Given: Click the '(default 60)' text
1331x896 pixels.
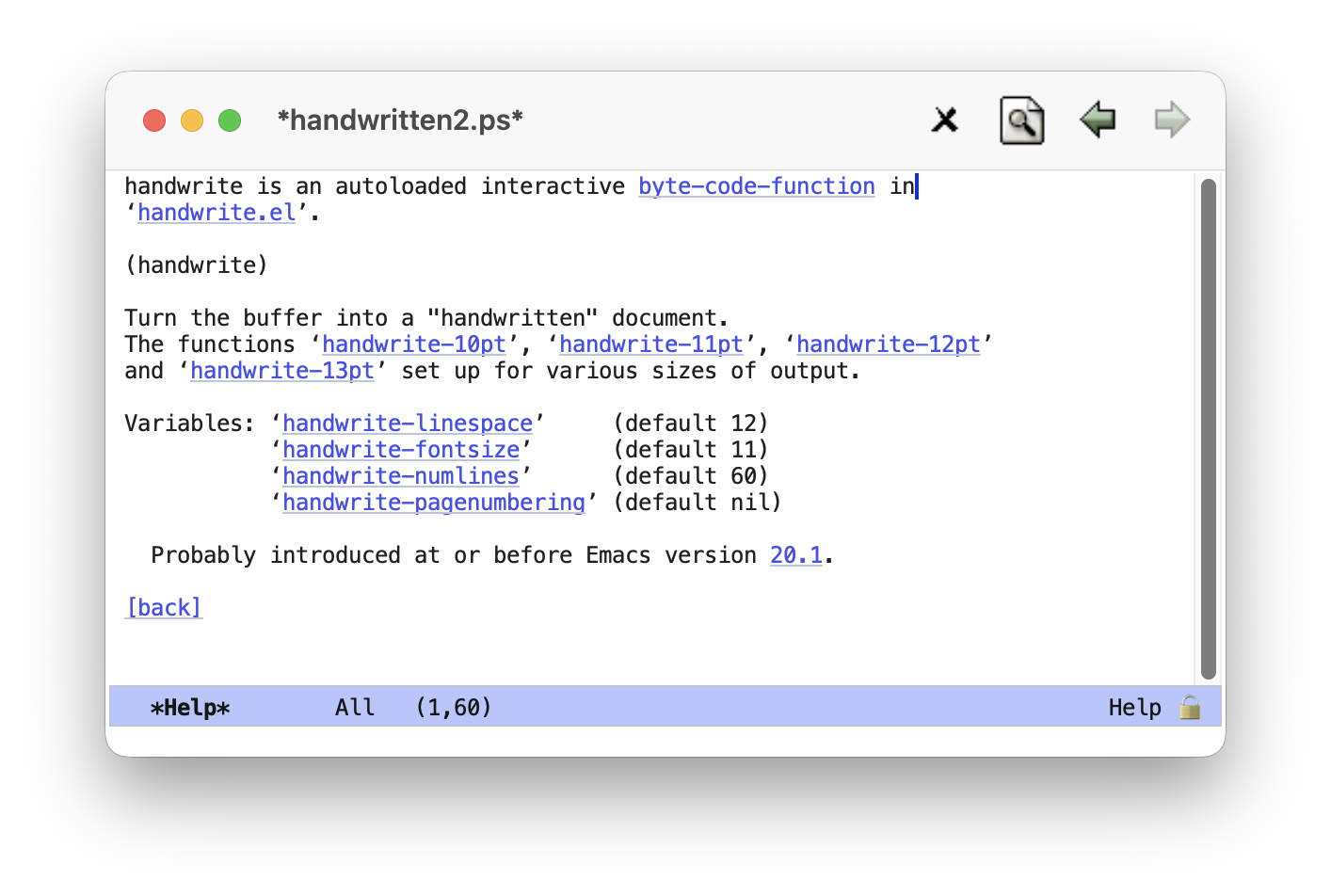Looking at the screenshot, I should point(691,476).
